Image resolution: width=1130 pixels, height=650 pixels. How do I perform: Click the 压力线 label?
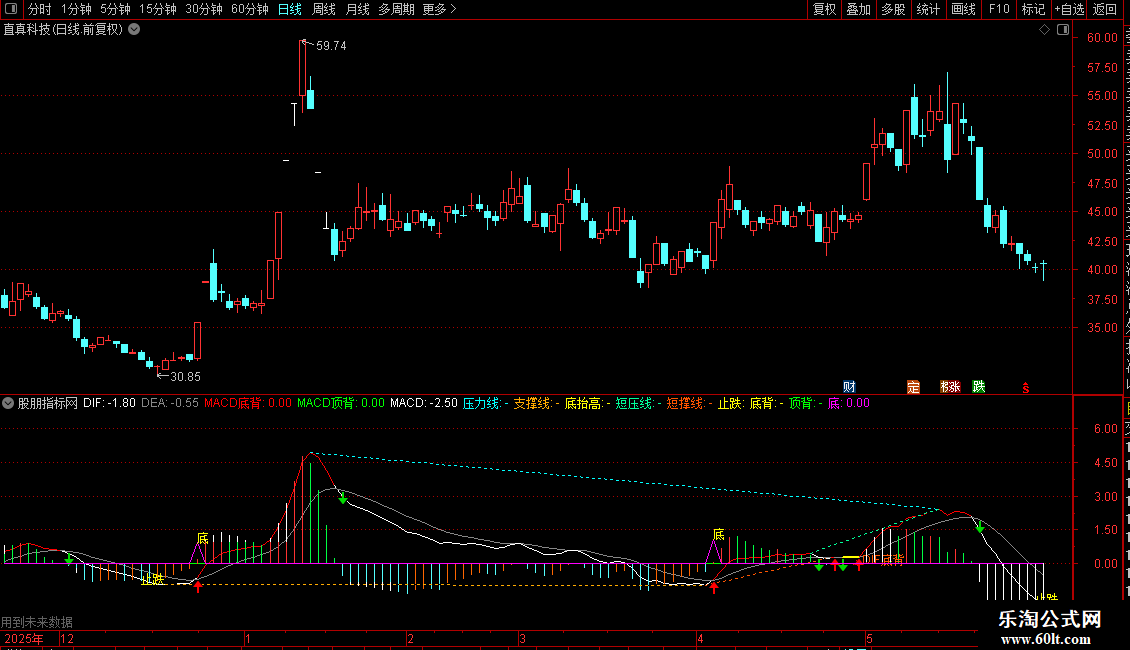(x=486, y=403)
